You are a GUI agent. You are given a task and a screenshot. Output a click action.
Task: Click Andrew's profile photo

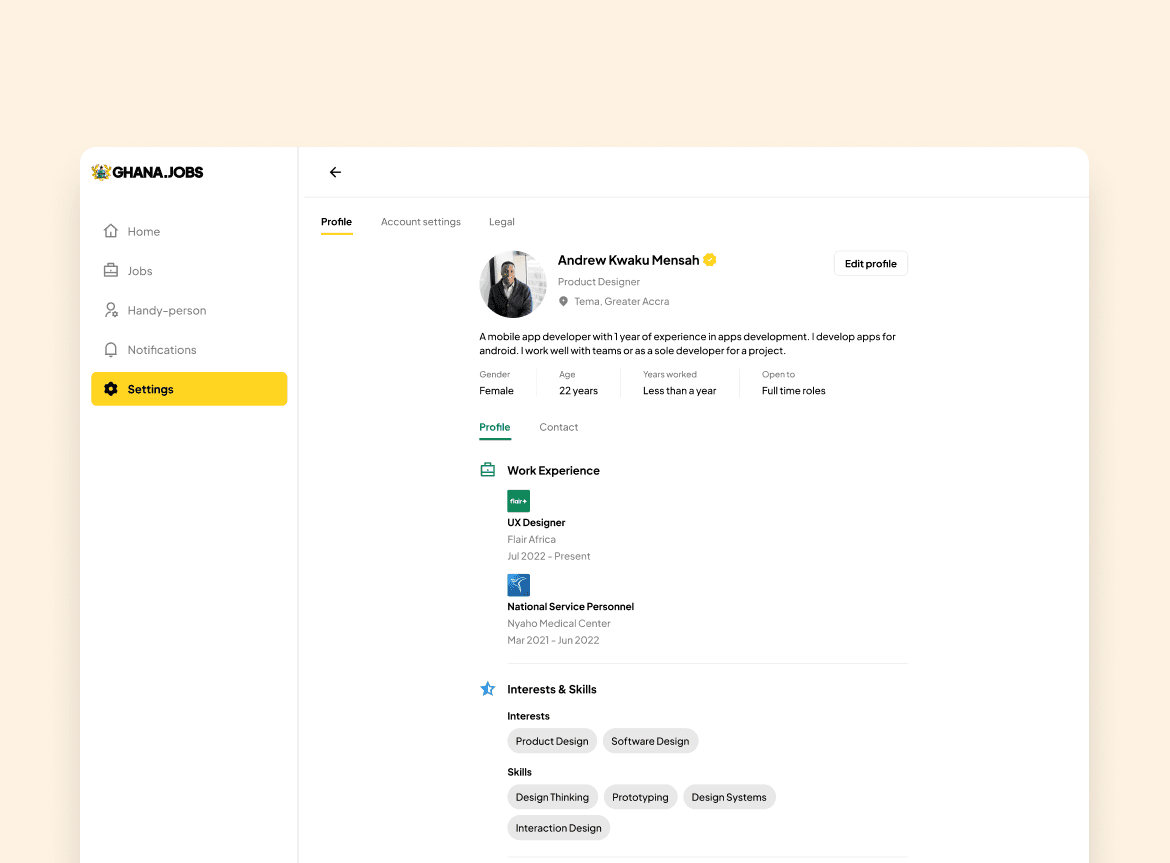512,284
